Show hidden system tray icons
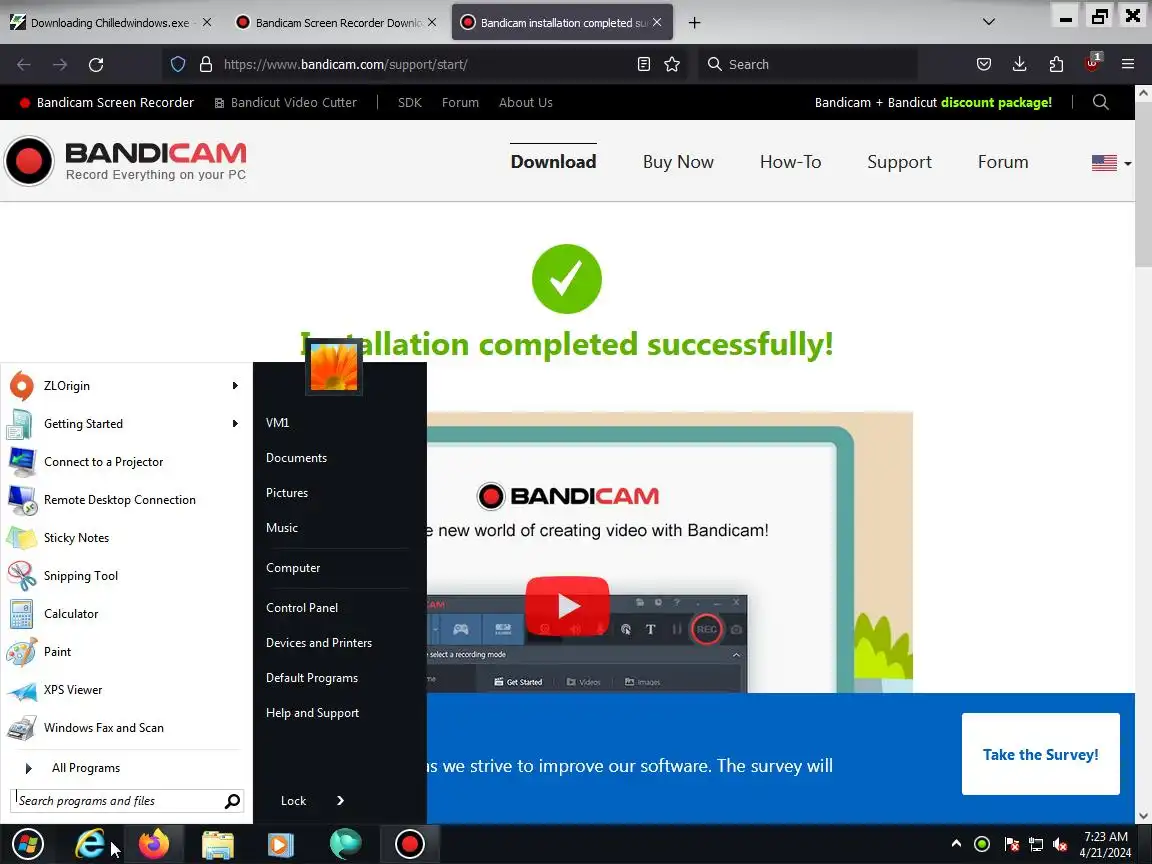The width and height of the screenshot is (1152, 864). [x=956, y=843]
